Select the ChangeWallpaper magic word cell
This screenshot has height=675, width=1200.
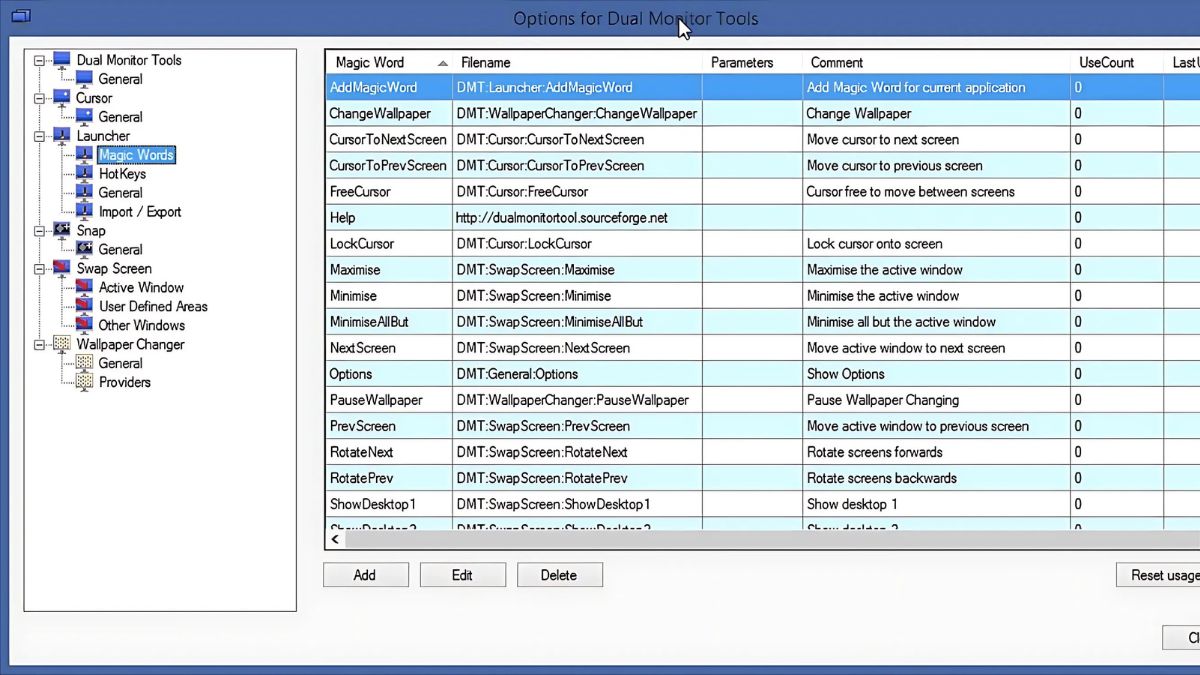point(389,113)
